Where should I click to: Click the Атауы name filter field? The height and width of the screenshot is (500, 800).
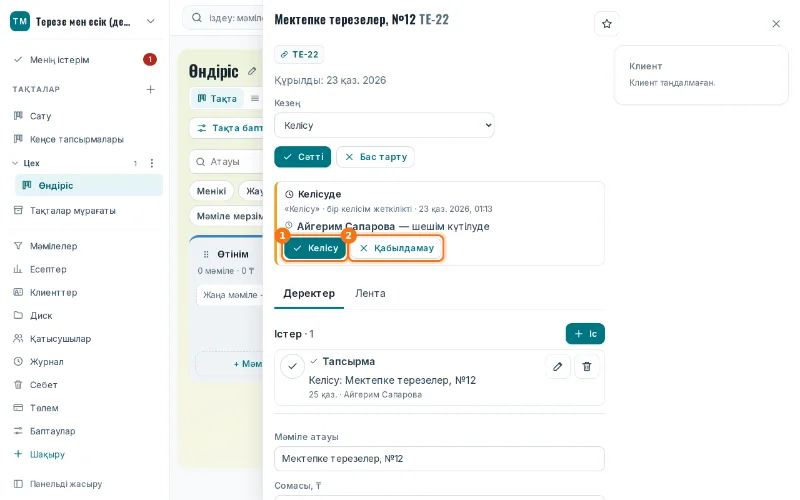[x=227, y=162]
